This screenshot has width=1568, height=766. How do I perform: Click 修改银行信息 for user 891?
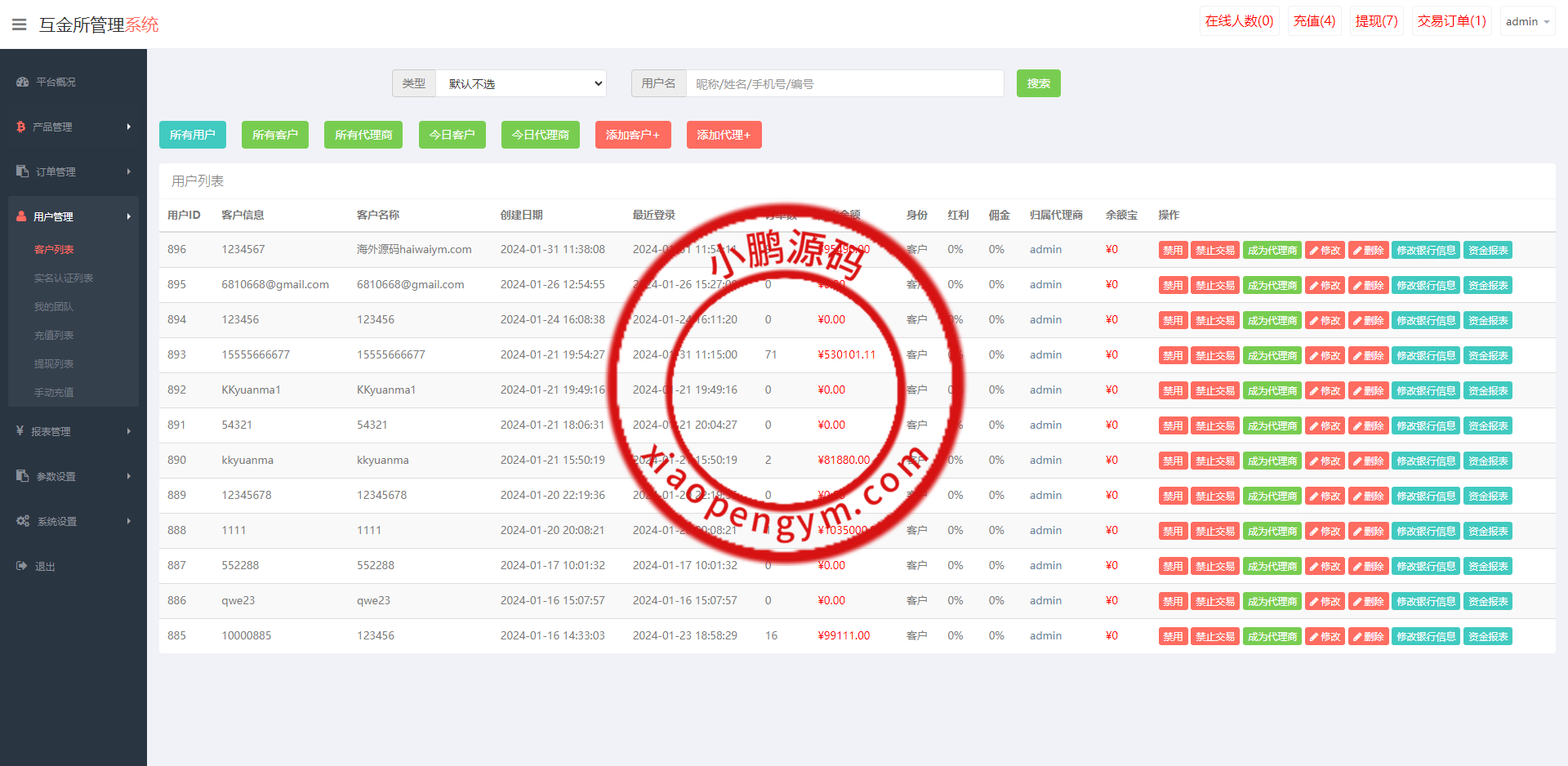(1426, 426)
